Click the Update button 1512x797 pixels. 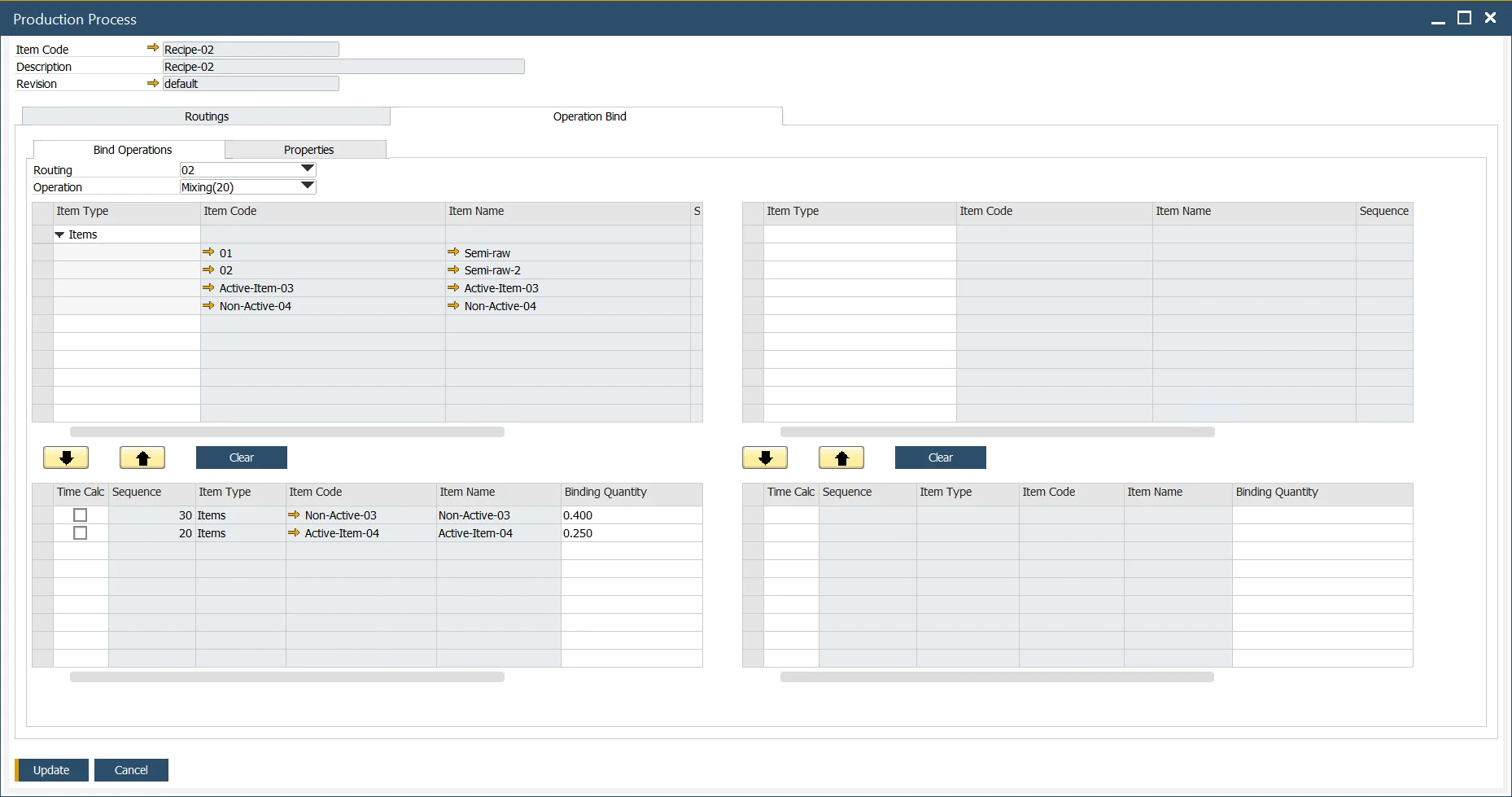pyautogui.click(x=51, y=770)
